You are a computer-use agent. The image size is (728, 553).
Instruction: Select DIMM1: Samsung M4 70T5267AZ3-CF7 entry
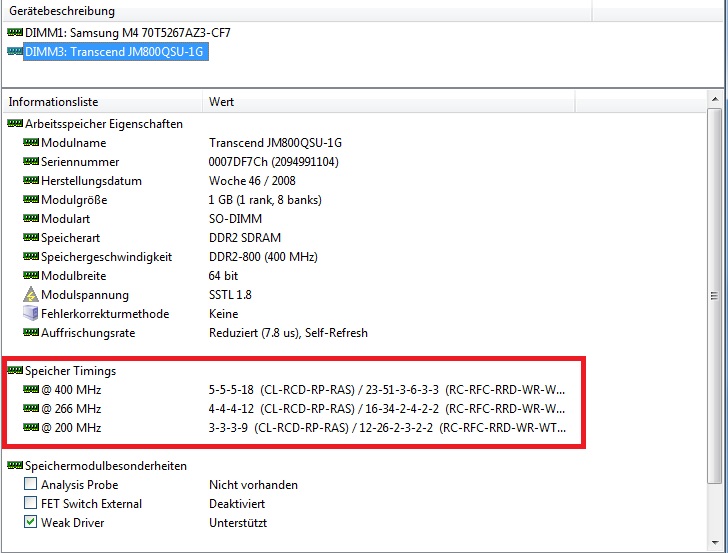[128, 33]
